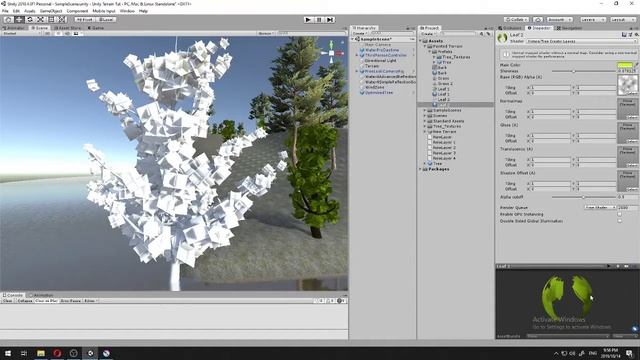Toggle Double Sided Global Illumination checkbox
Viewport: 640px width, 360px height.
click(620, 221)
